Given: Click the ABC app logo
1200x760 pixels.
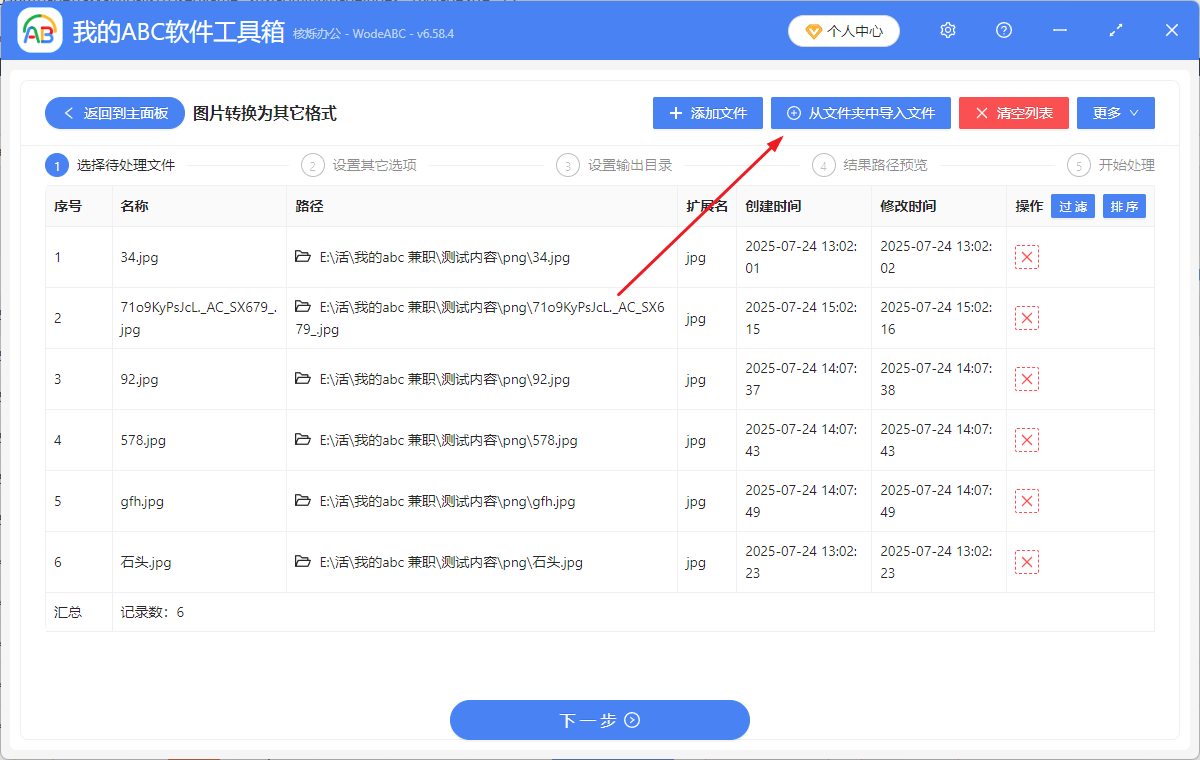Looking at the screenshot, I should [40, 32].
